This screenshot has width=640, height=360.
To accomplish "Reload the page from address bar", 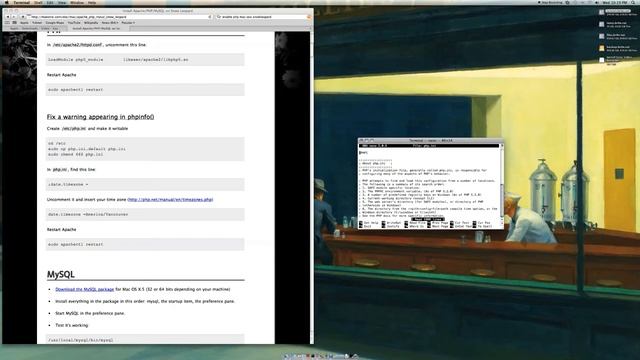I will coord(210,17).
